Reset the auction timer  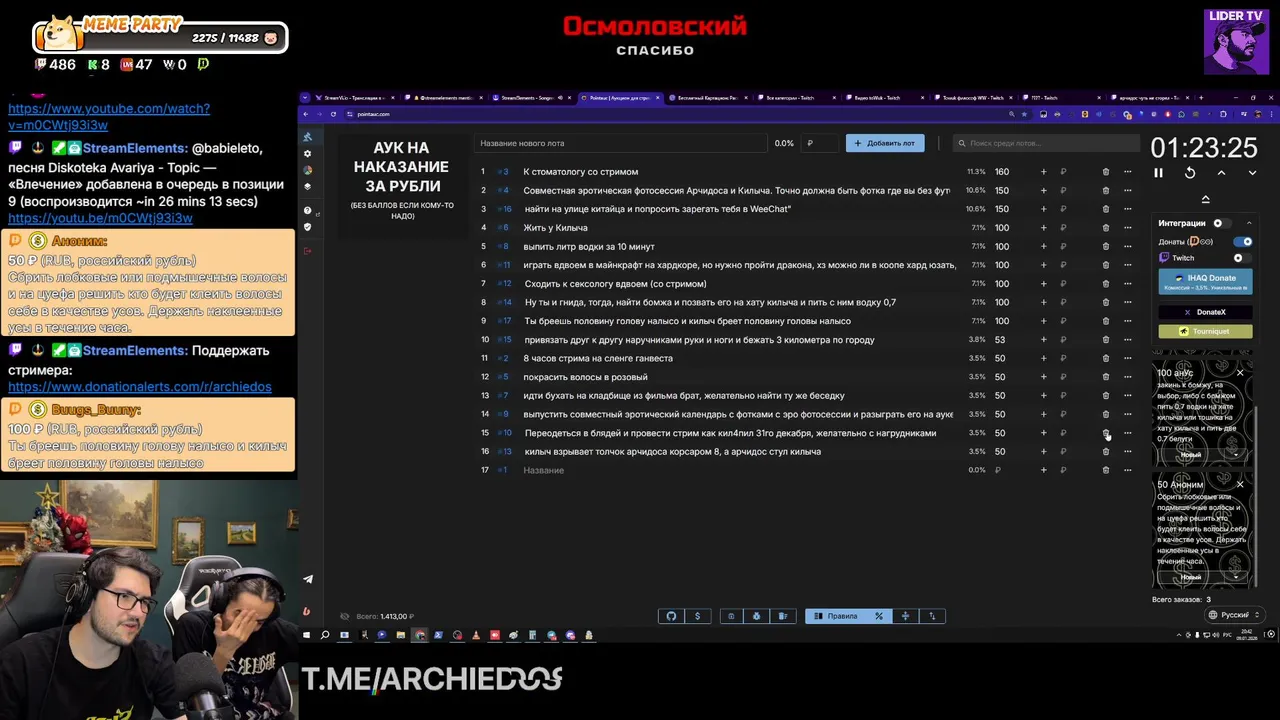pos(1190,173)
